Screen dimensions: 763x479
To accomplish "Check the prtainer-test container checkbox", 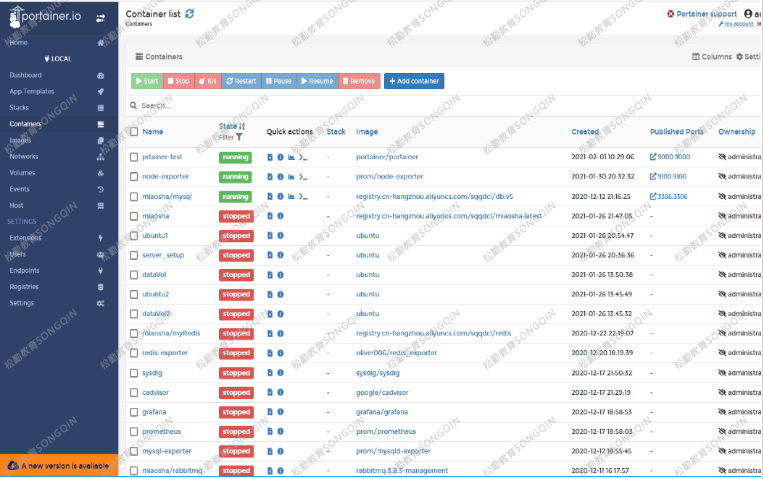I will pyautogui.click(x=134, y=157).
